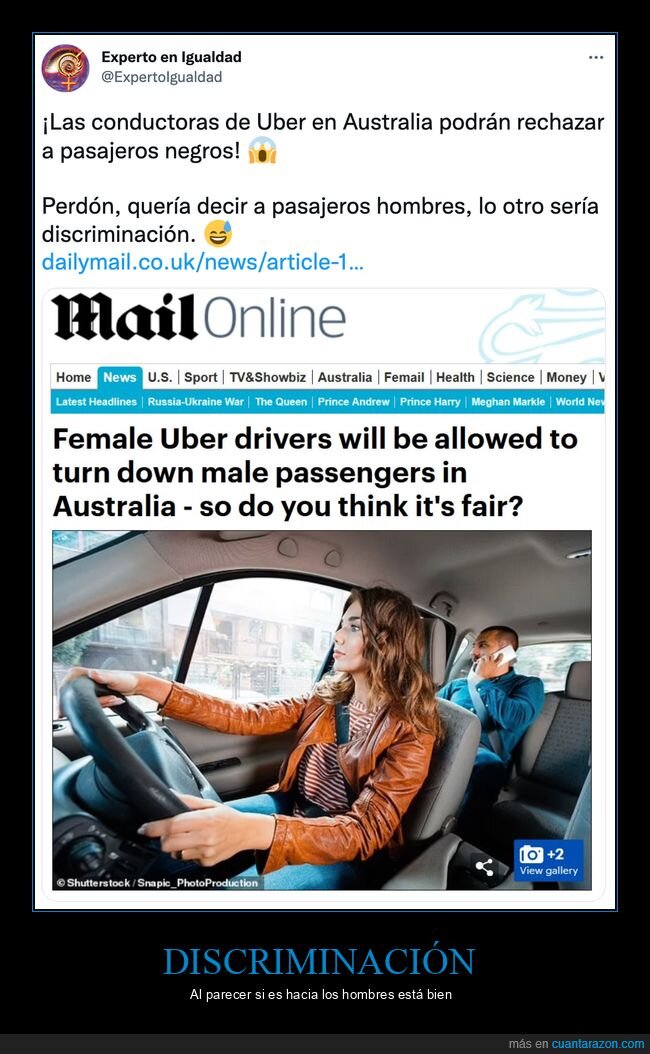Click the Prince Harry topic link
This screenshot has width=650, height=1054.
coord(430,401)
